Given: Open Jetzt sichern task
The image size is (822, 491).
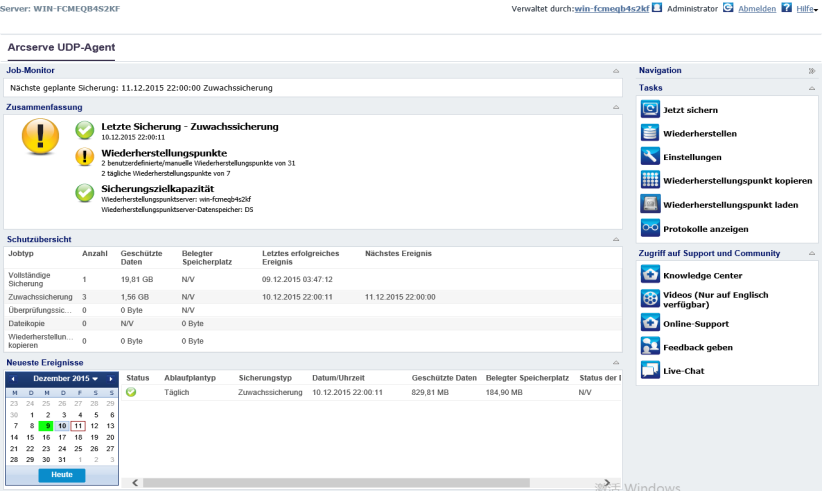Looking at the screenshot, I should point(690,110).
